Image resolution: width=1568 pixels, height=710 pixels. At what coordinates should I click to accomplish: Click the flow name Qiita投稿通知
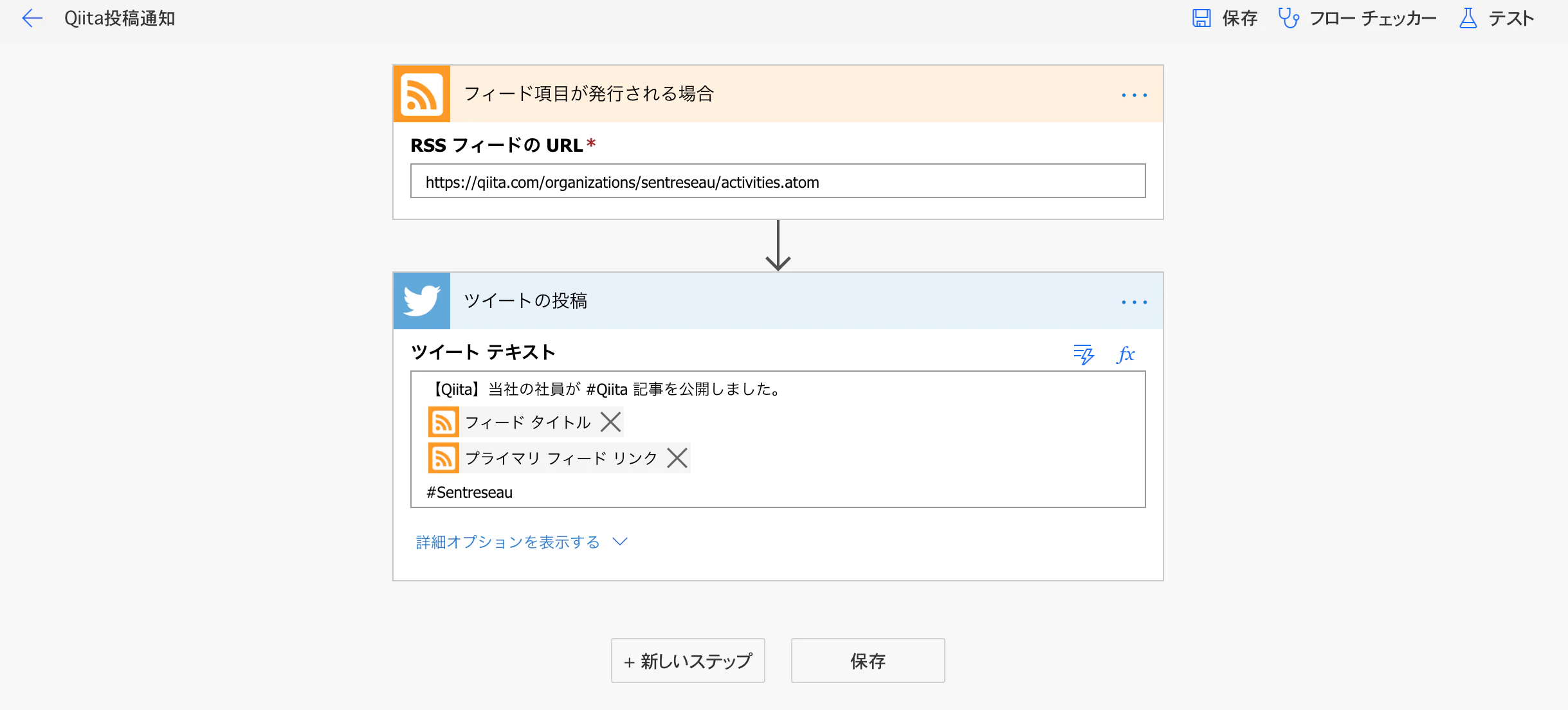tap(120, 18)
